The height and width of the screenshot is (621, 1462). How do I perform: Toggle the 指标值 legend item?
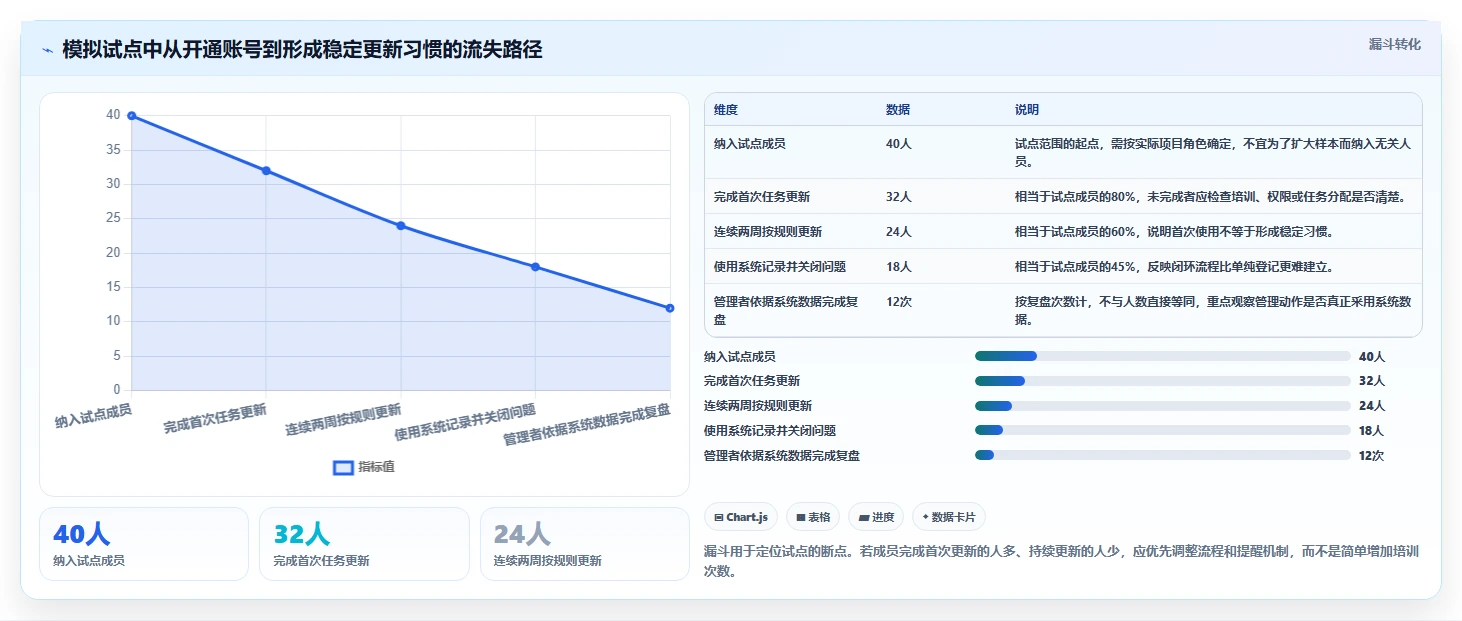pos(363,467)
